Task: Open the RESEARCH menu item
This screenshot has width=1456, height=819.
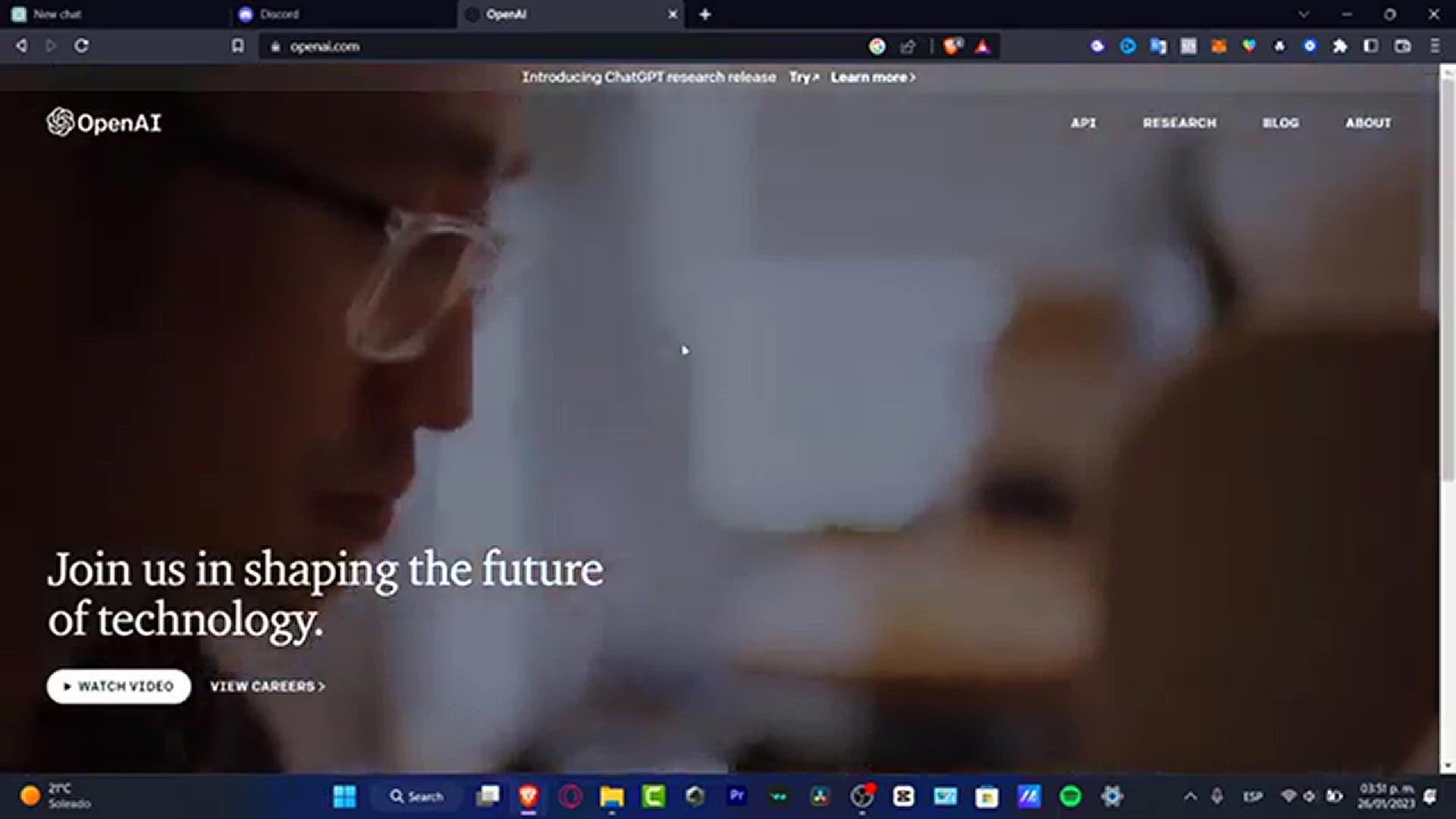Action: click(1180, 123)
